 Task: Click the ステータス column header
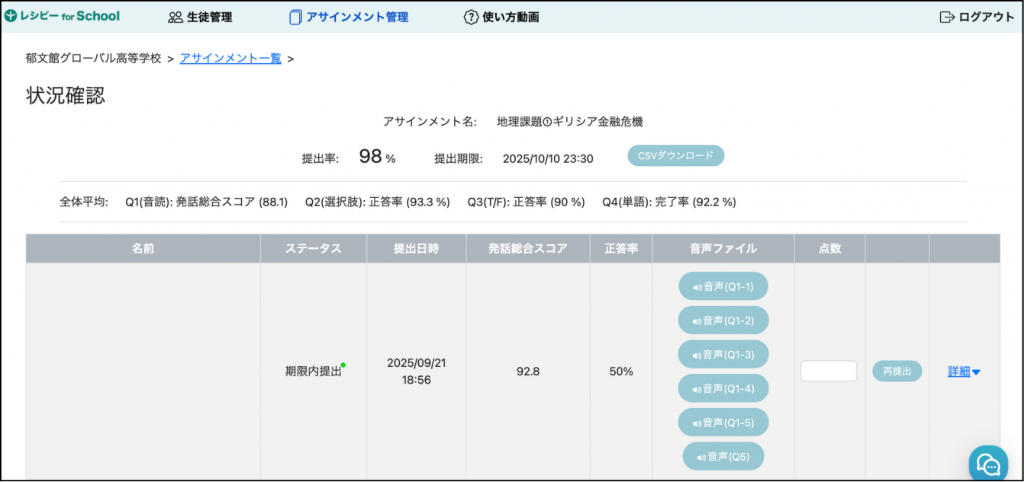(313, 248)
